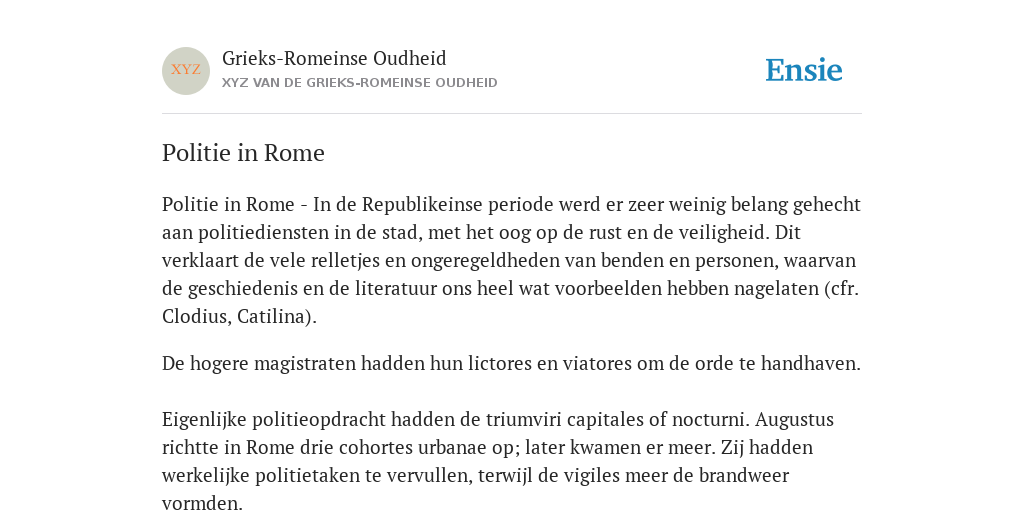This screenshot has height=512, width=1024.
Task: Open the Ensie logo link
Action: point(804,70)
